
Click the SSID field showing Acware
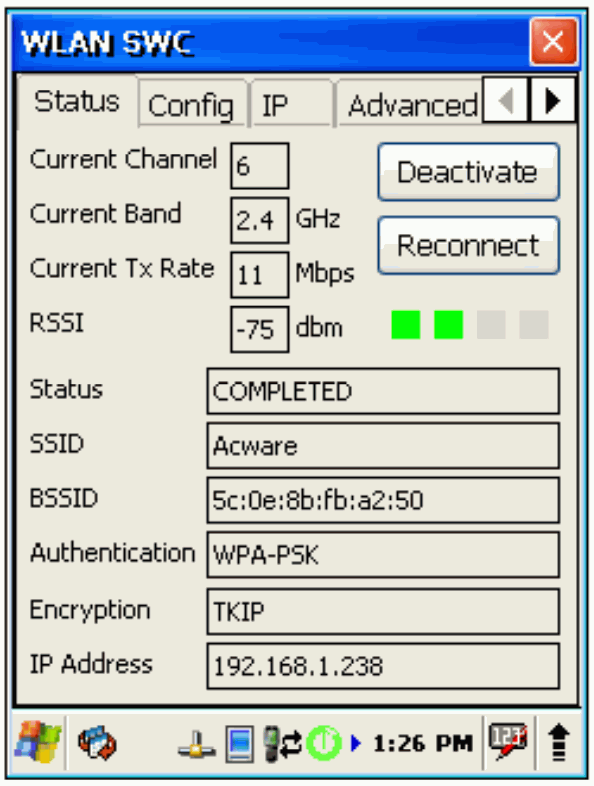pyautogui.click(x=383, y=446)
